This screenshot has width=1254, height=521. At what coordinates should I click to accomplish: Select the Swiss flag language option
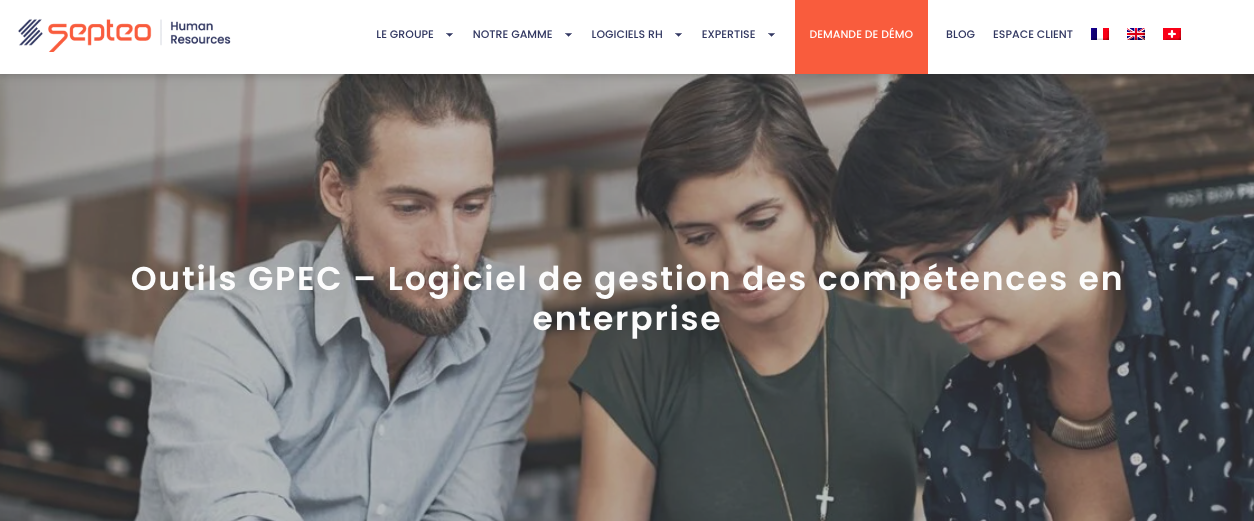(x=1172, y=34)
